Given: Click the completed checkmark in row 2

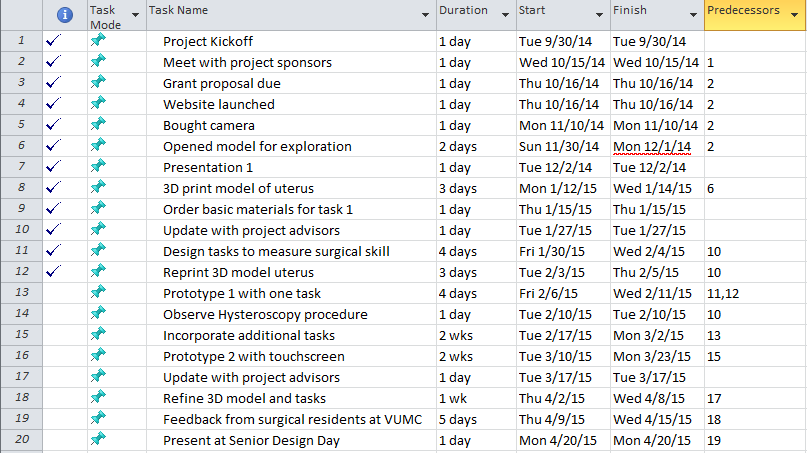Looking at the screenshot, I should pyautogui.click(x=53, y=62).
